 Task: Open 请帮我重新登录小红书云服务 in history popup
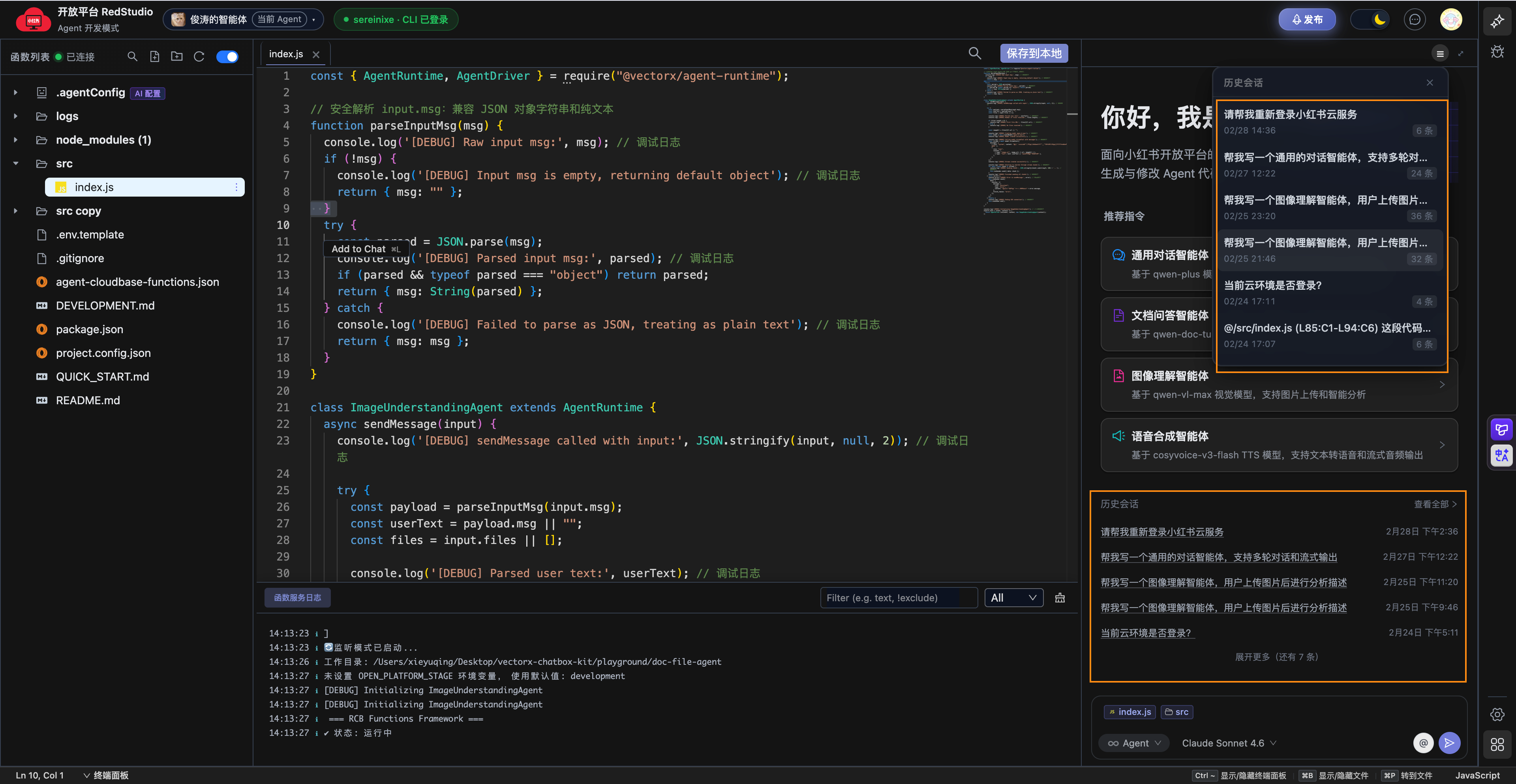(1330, 122)
